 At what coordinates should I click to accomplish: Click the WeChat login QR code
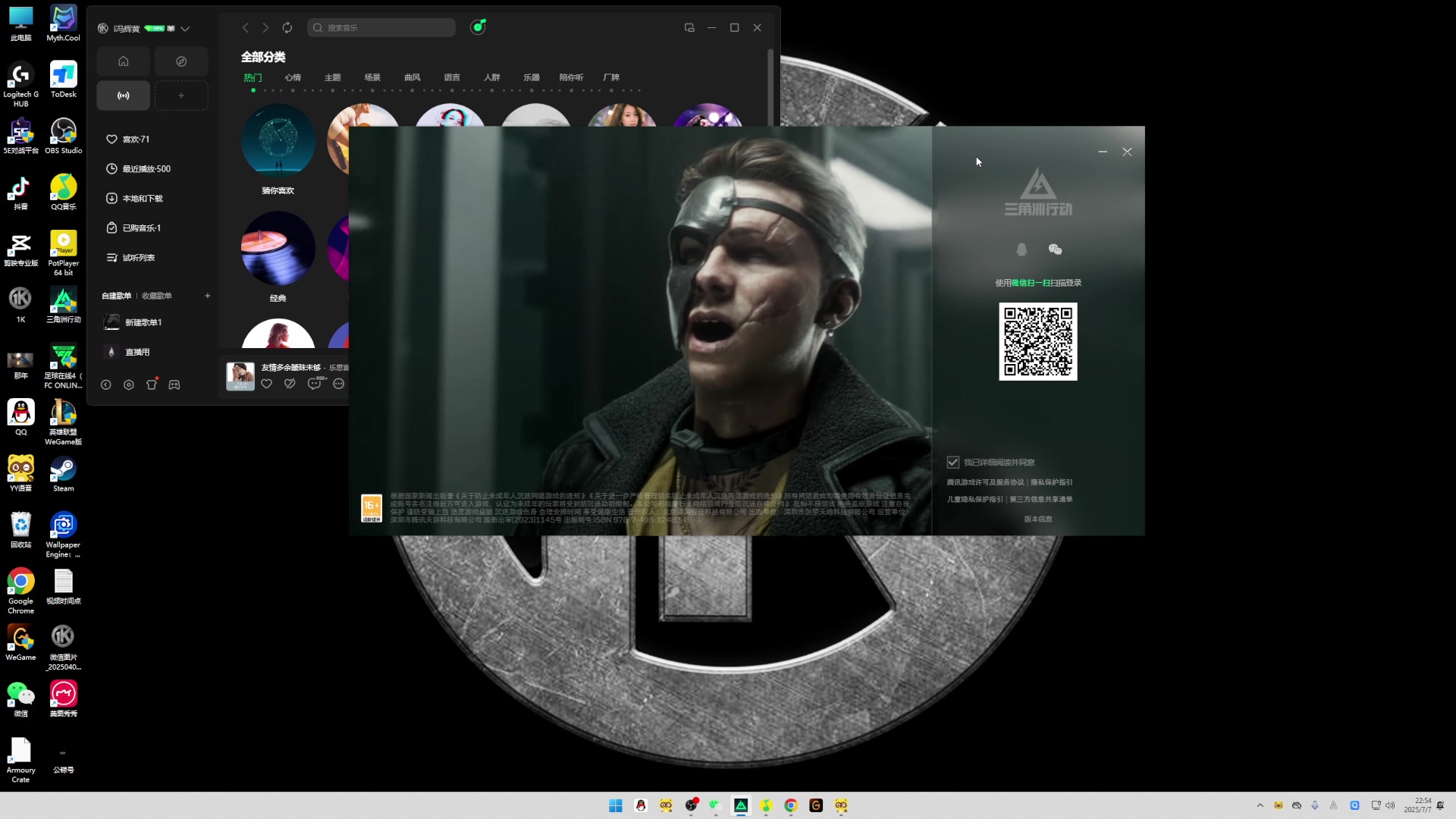(x=1038, y=341)
